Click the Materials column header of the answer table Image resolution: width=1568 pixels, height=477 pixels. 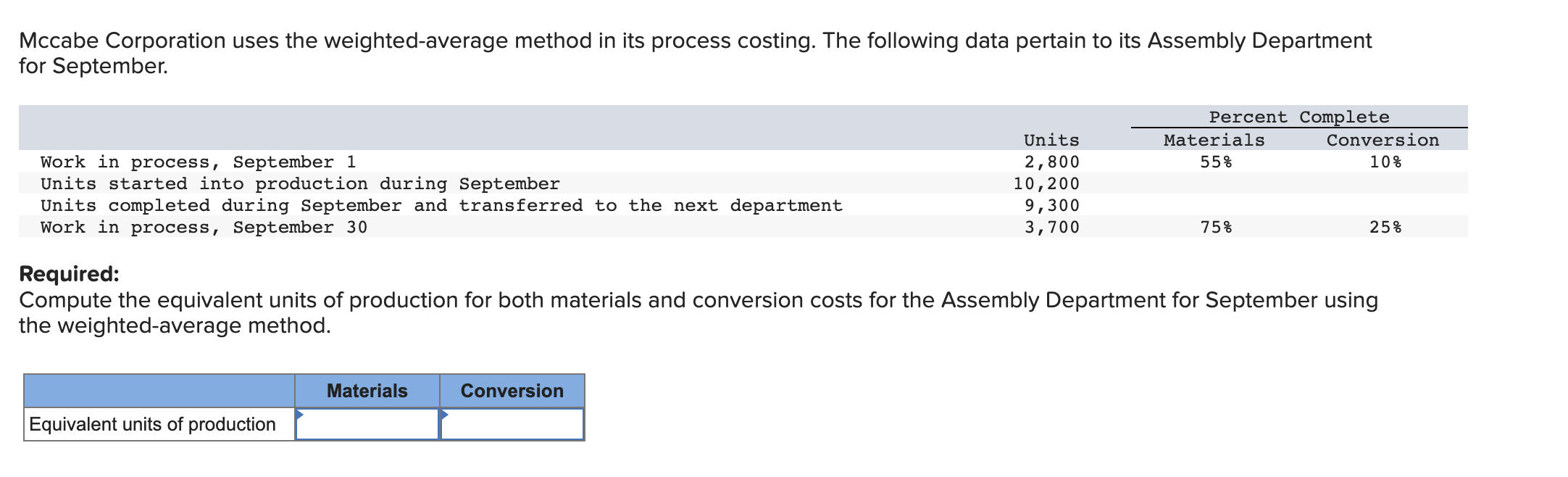(x=366, y=391)
